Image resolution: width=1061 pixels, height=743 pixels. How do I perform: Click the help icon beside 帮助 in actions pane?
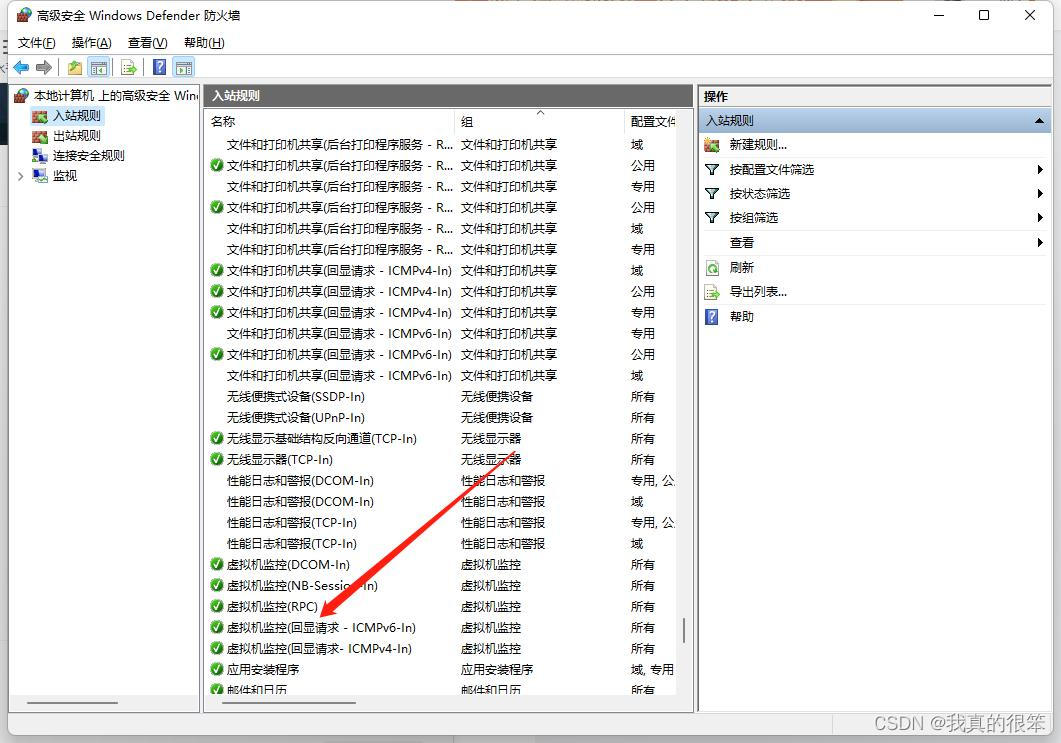point(712,317)
